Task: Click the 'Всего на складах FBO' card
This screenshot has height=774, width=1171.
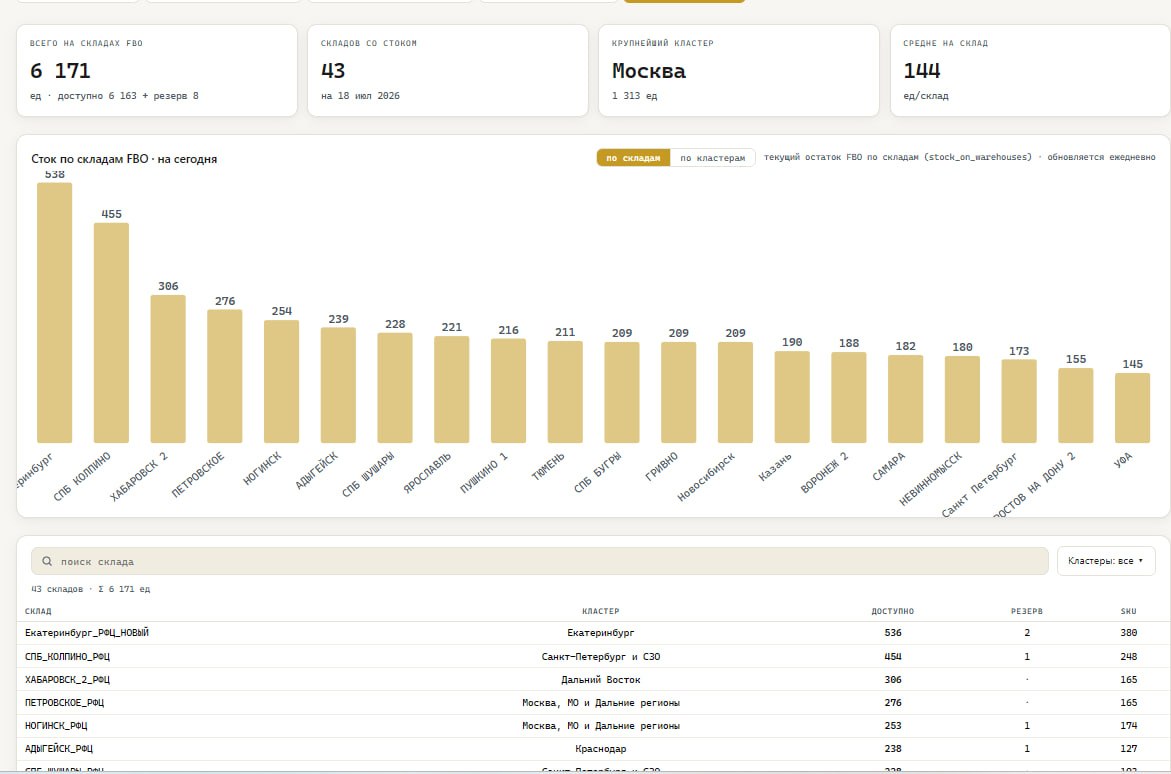Action: click(157, 70)
